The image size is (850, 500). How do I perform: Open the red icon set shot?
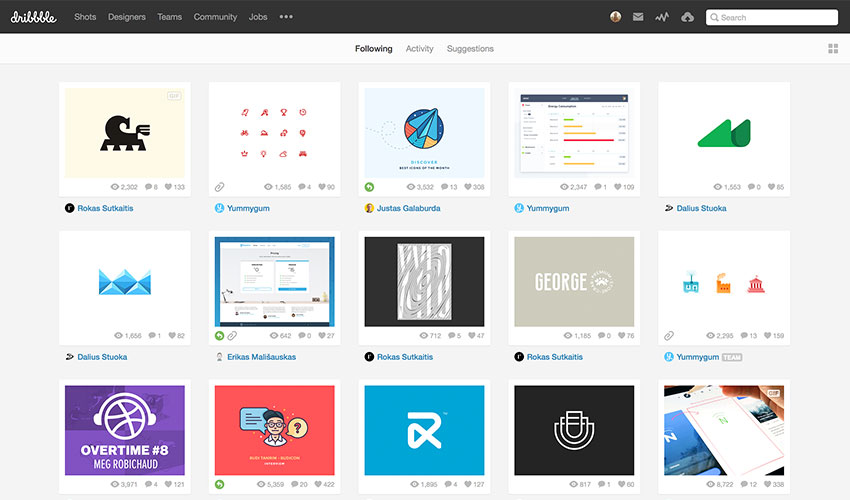click(274, 133)
